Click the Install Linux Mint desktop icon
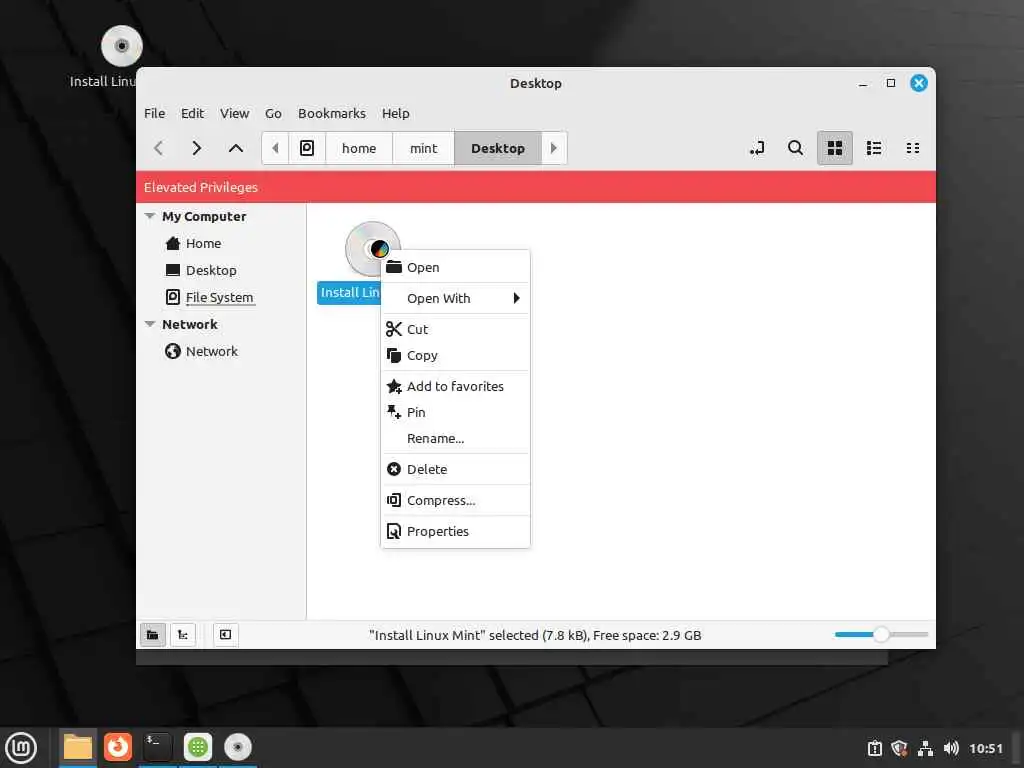This screenshot has height=768, width=1024. click(121, 46)
